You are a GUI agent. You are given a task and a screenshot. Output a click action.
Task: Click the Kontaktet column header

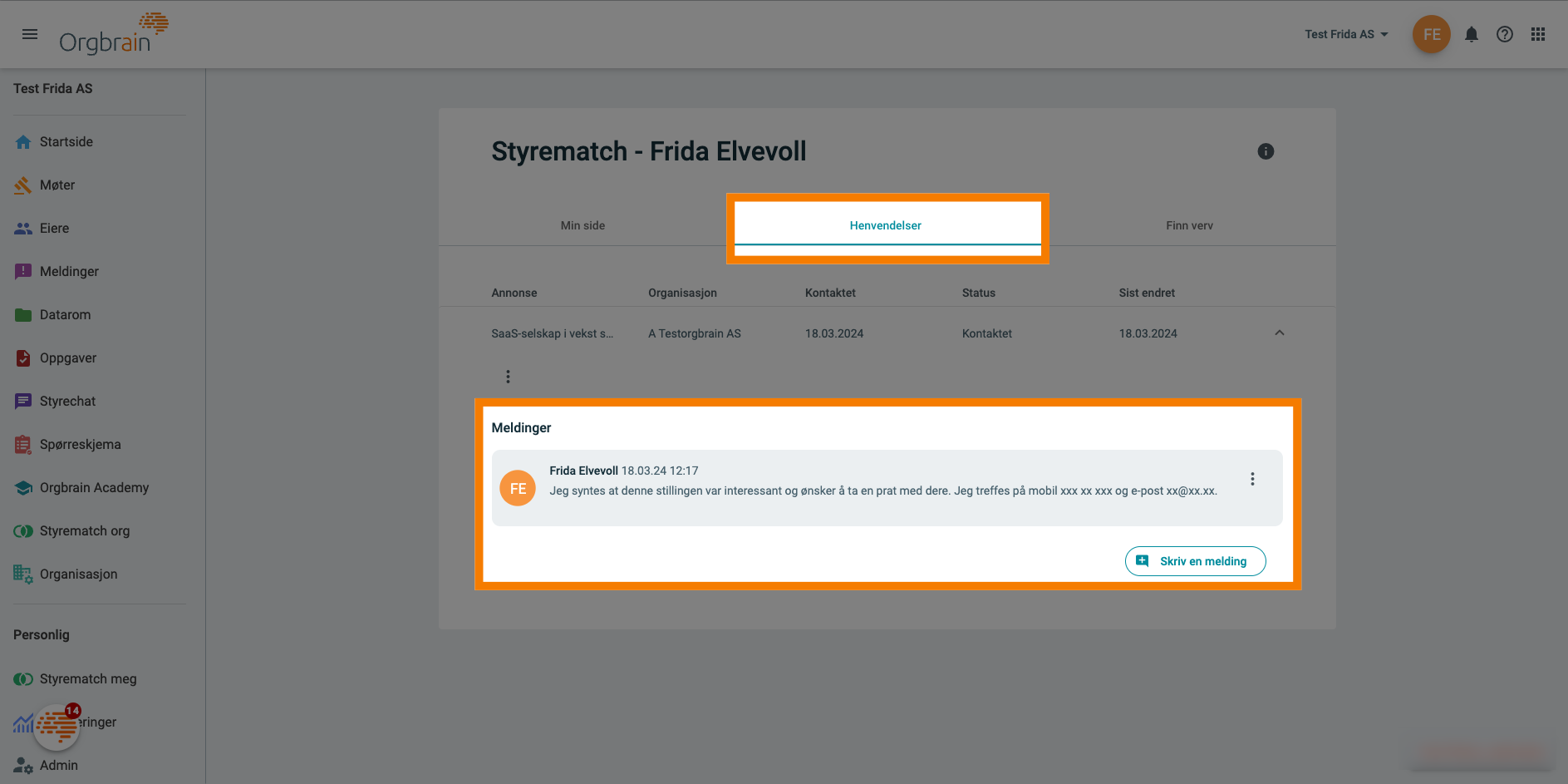[x=830, y=293]
